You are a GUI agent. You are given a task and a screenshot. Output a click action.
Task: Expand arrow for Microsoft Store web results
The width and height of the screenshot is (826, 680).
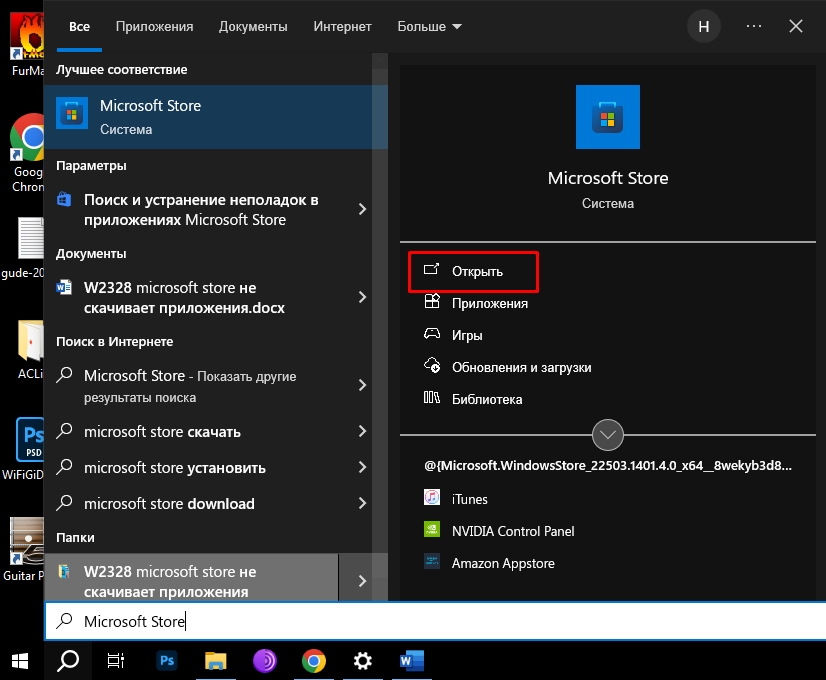tap(362, 385)
